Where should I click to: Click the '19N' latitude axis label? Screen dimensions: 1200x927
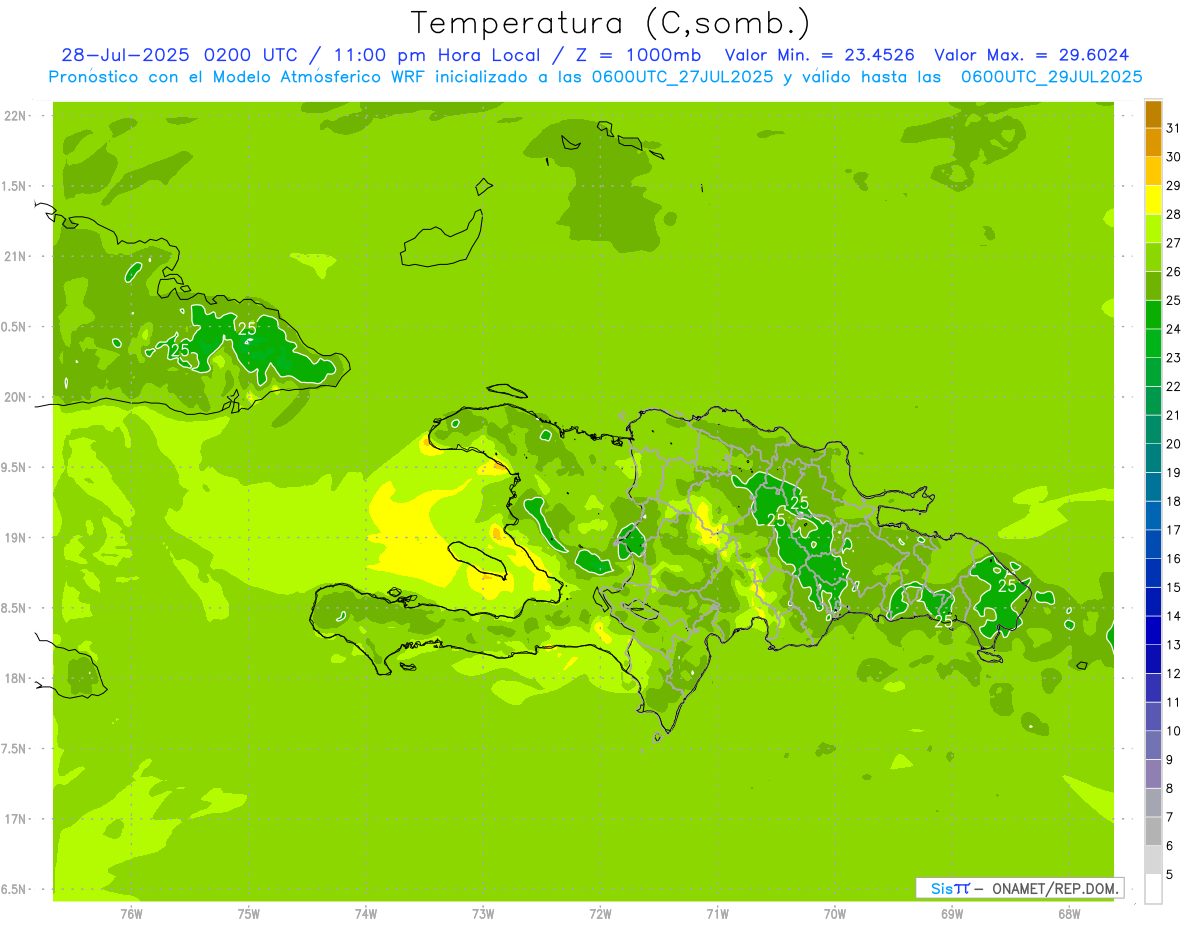click(x=15, y=538)
